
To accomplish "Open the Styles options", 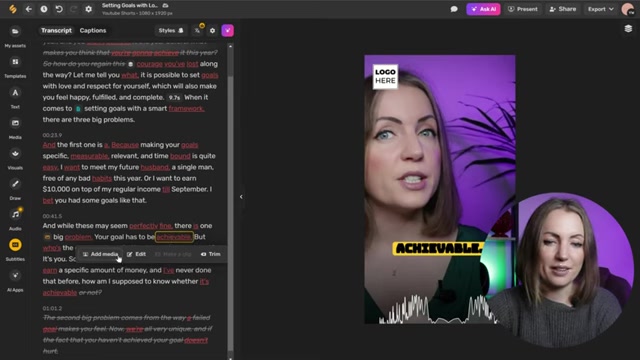I will pos(171,31).
